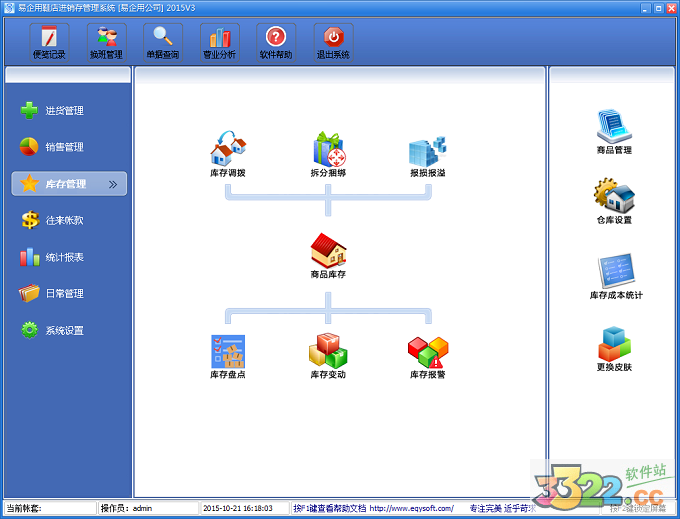Open 营业分析 business analysis icon
The height and width of the screenshot is (519, 680).
click(x=219, y=42)
